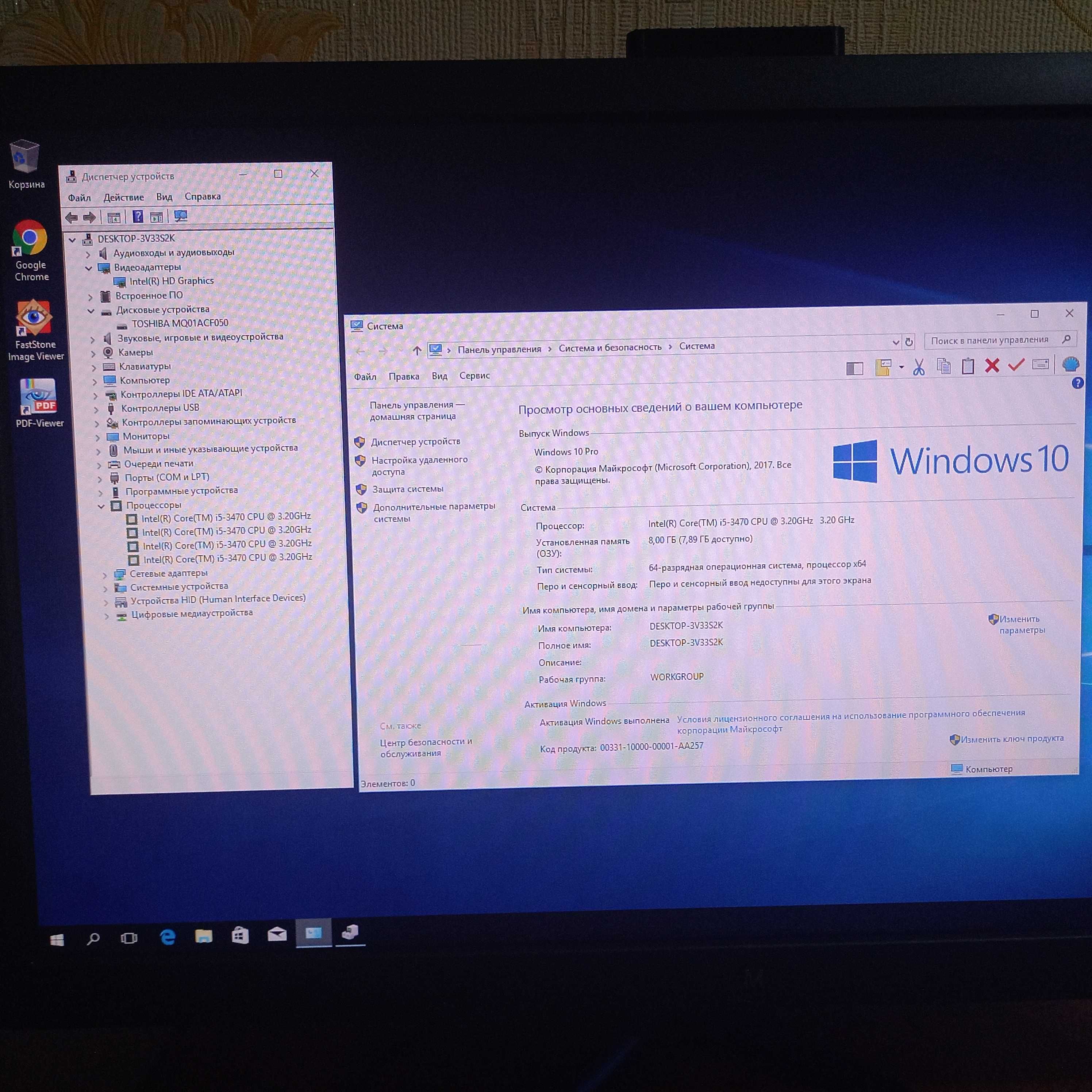Click the Cut scissors icon in Система window
The image size is (1092, 1092).
(x=919, y=367)
